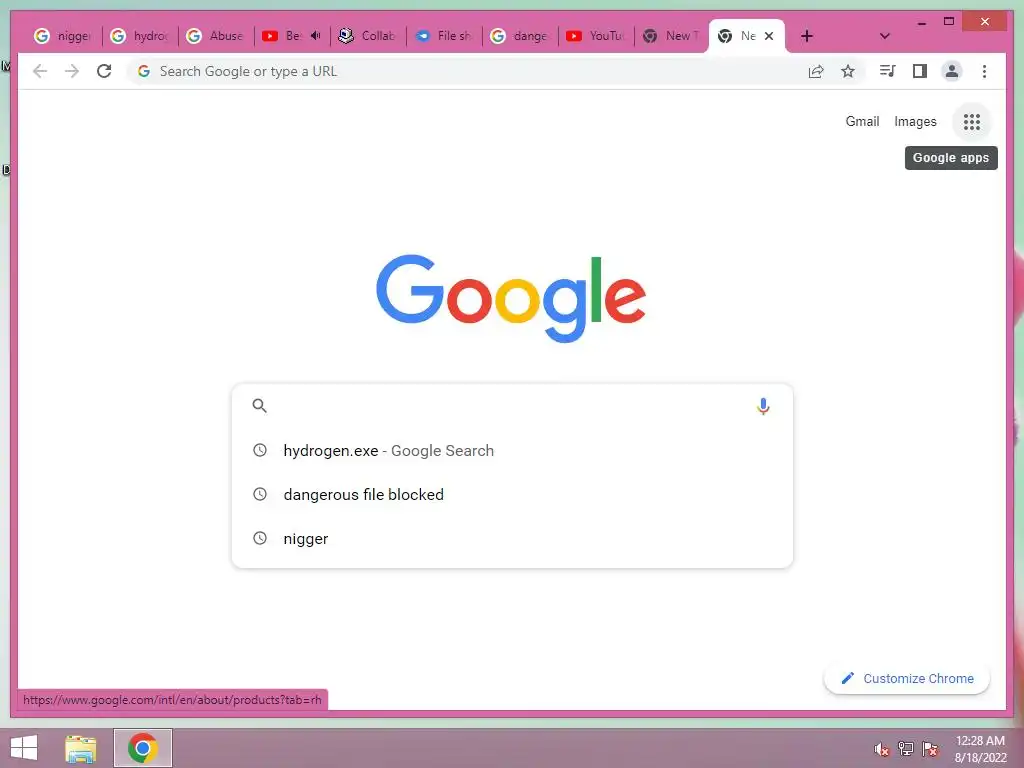
Task: Click the magnifier icon in the search box
Action: (x=259, y=406)
